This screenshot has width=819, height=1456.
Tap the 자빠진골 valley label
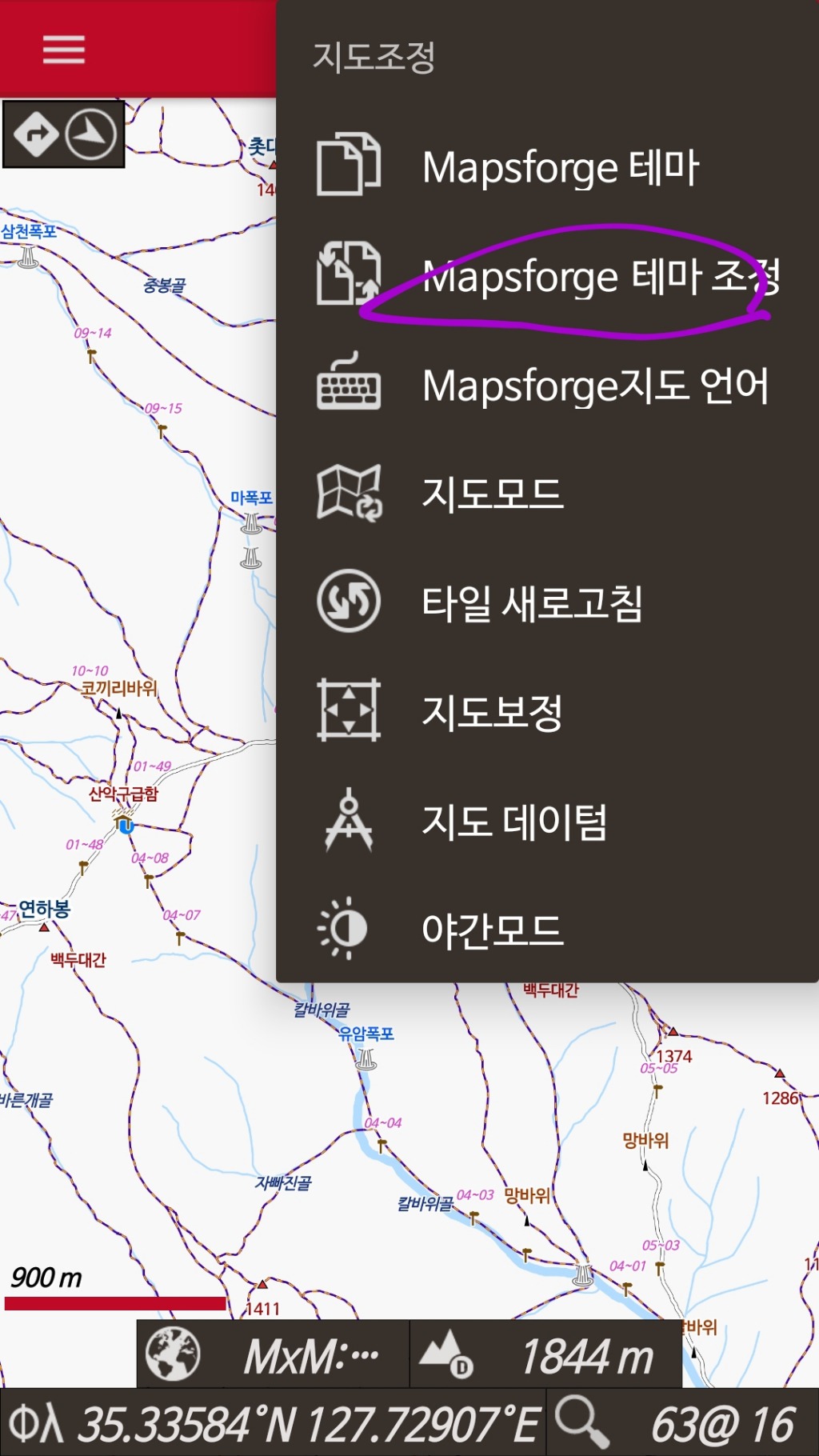283,1182
